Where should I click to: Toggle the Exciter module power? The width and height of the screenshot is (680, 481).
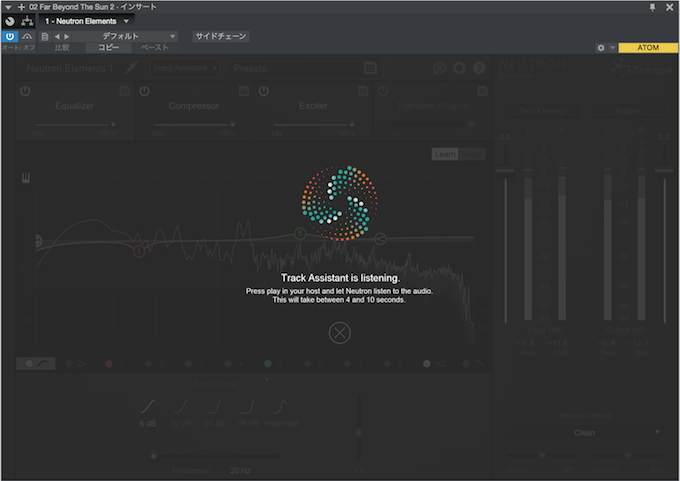pos(264,91)
